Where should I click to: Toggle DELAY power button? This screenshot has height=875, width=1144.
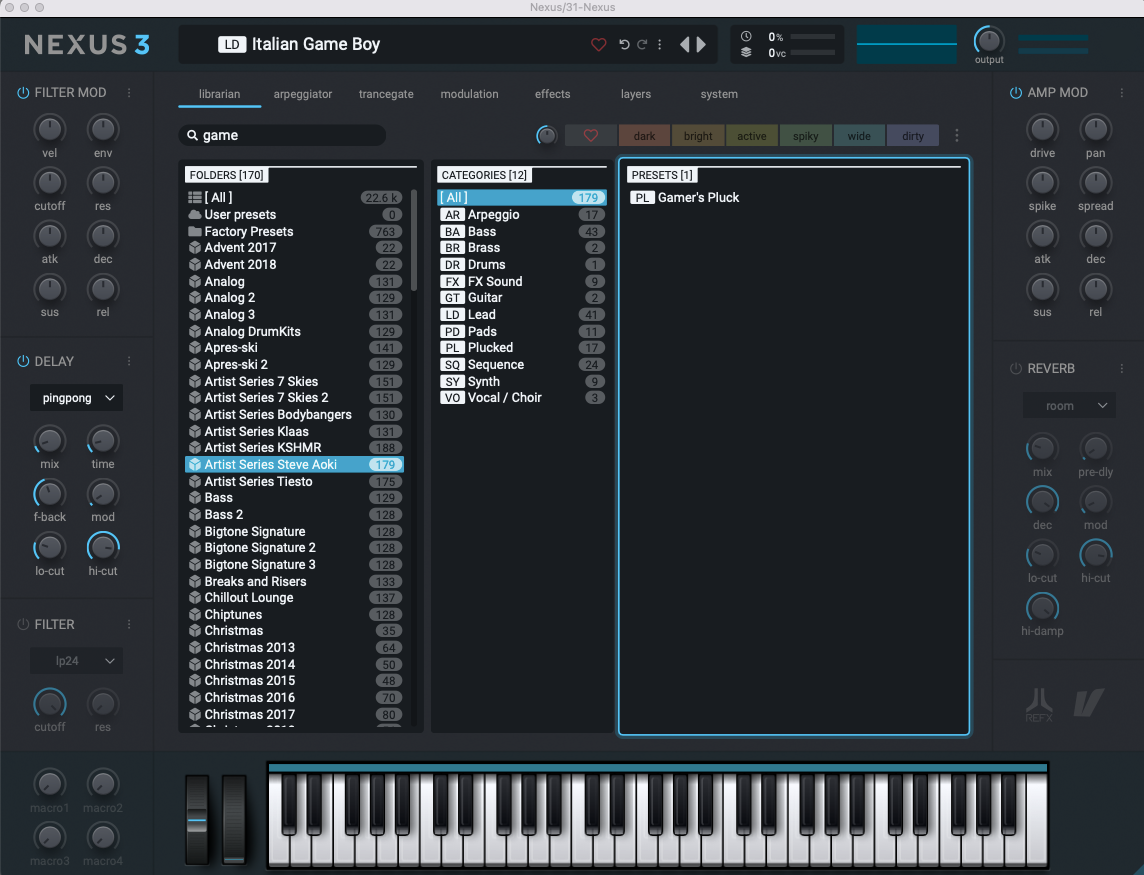[23, 361]
